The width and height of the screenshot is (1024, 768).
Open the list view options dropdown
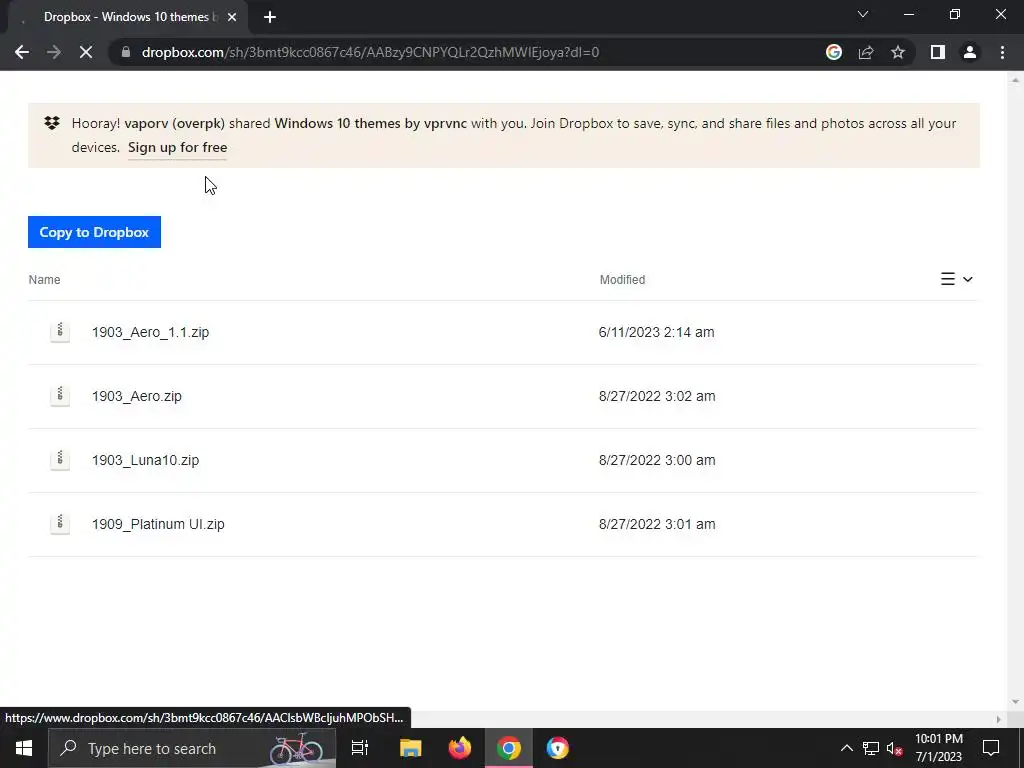pyautogui.click(x=957, y=280)
